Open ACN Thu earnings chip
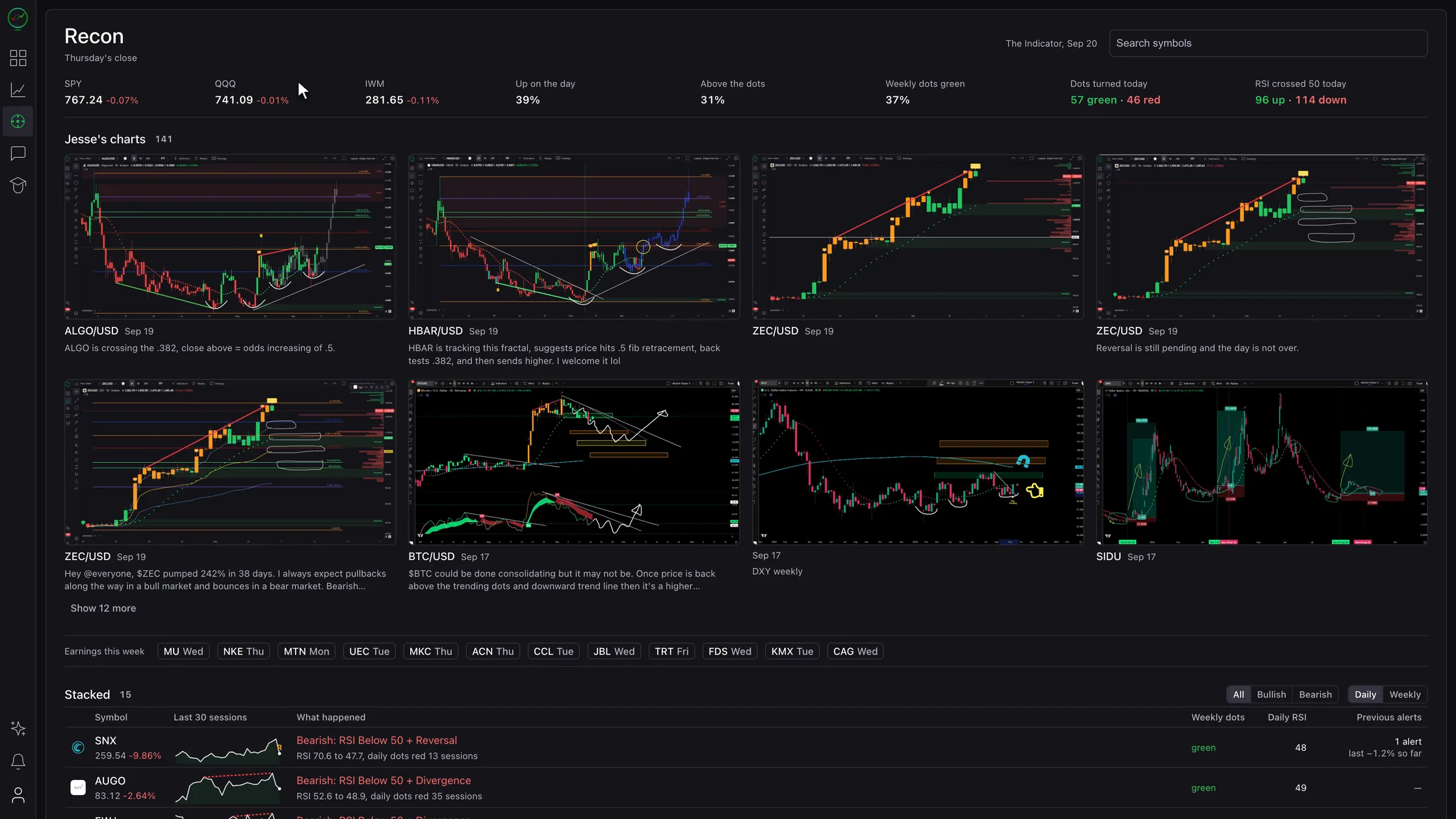 pyautogui.click(x=493, y=651)
